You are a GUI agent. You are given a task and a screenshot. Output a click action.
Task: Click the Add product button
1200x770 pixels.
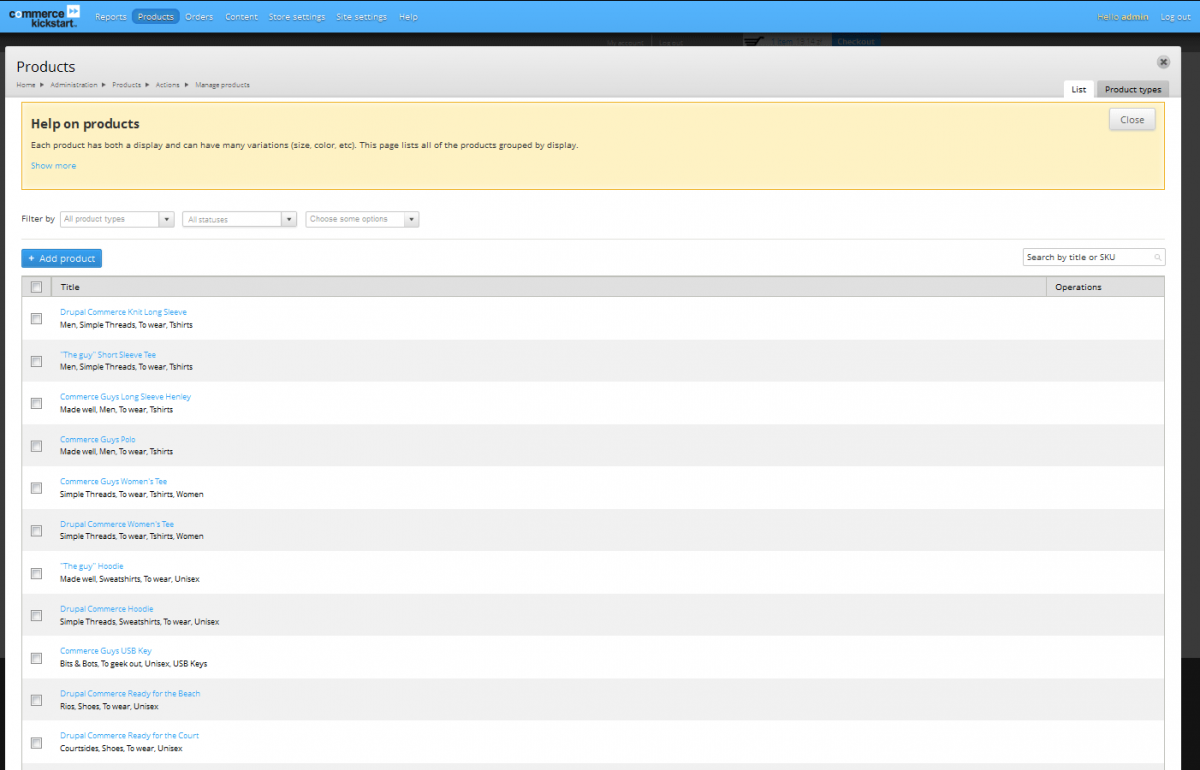point(61,258)
